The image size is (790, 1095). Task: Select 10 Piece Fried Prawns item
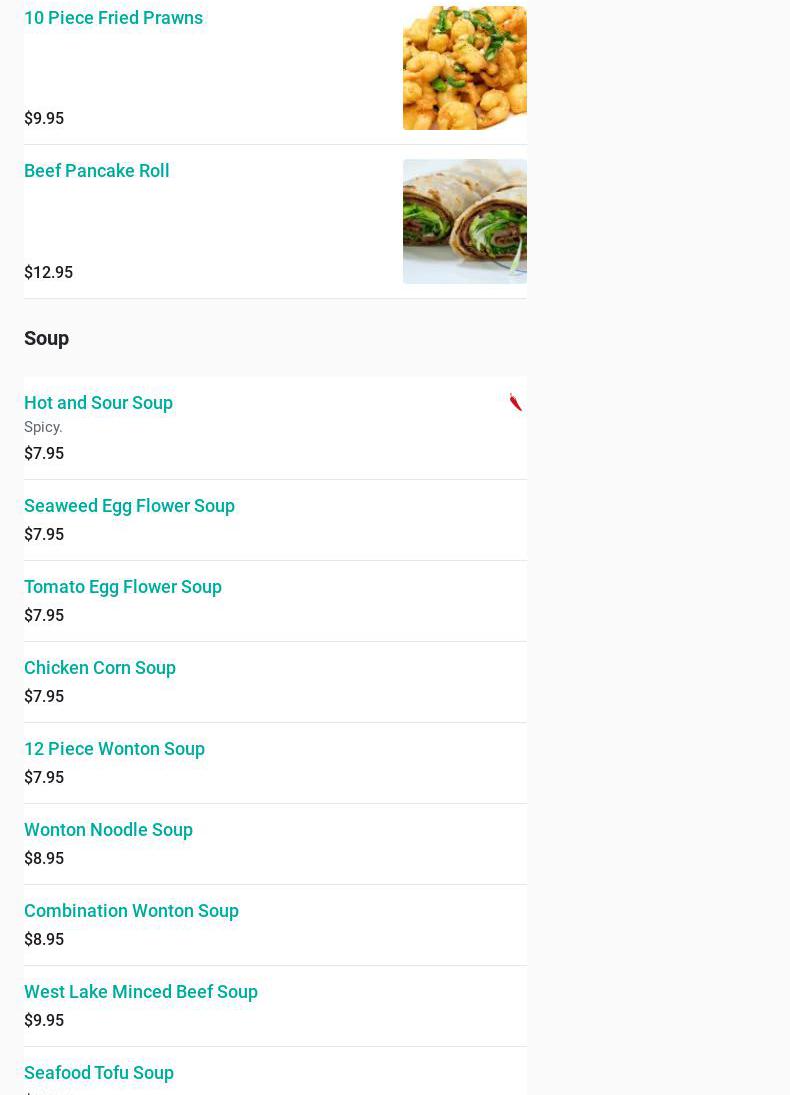coord(113,18)
